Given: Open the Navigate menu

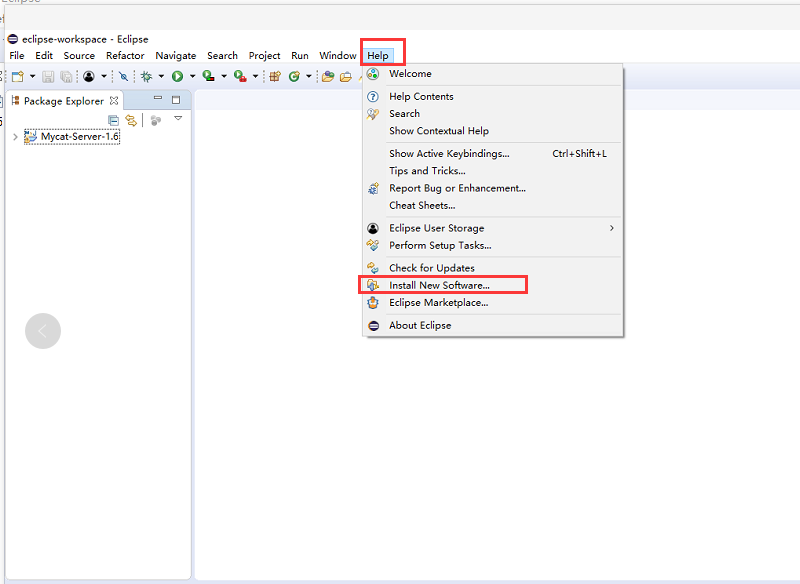Looking at the screenshot, I should pos(176,56).
